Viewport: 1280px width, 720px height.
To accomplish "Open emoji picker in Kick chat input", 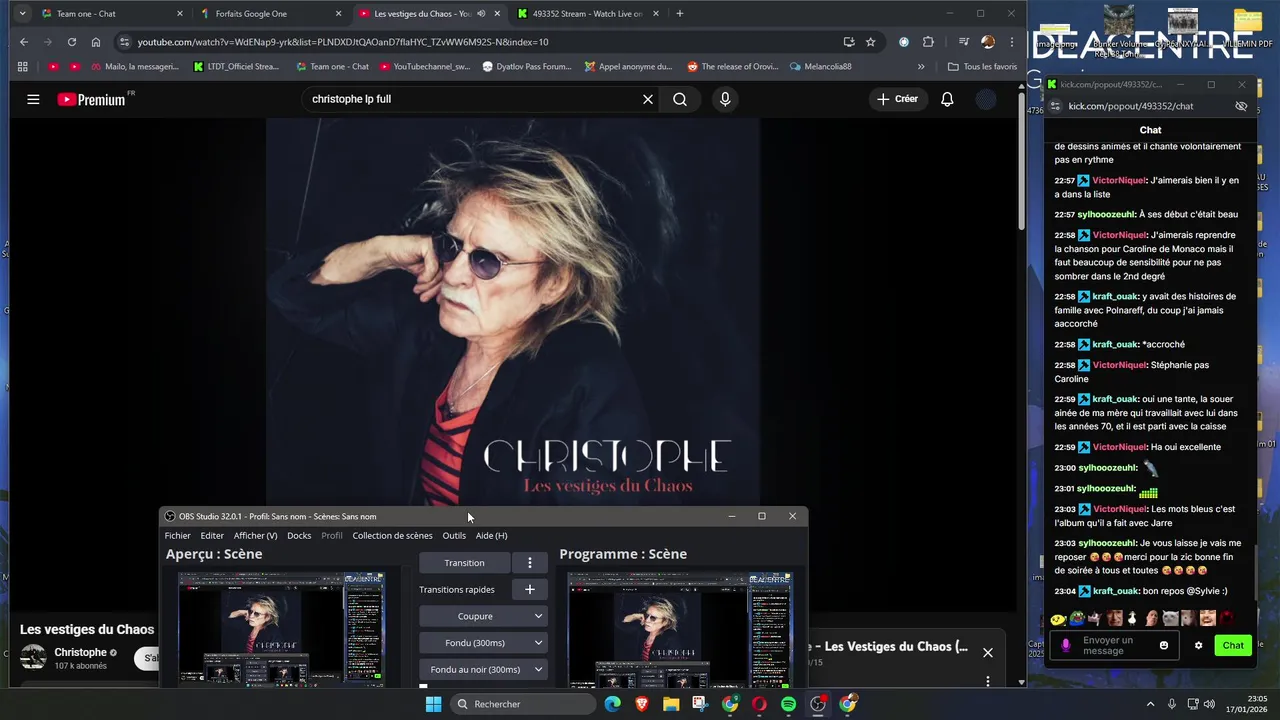I will 1164,645.
